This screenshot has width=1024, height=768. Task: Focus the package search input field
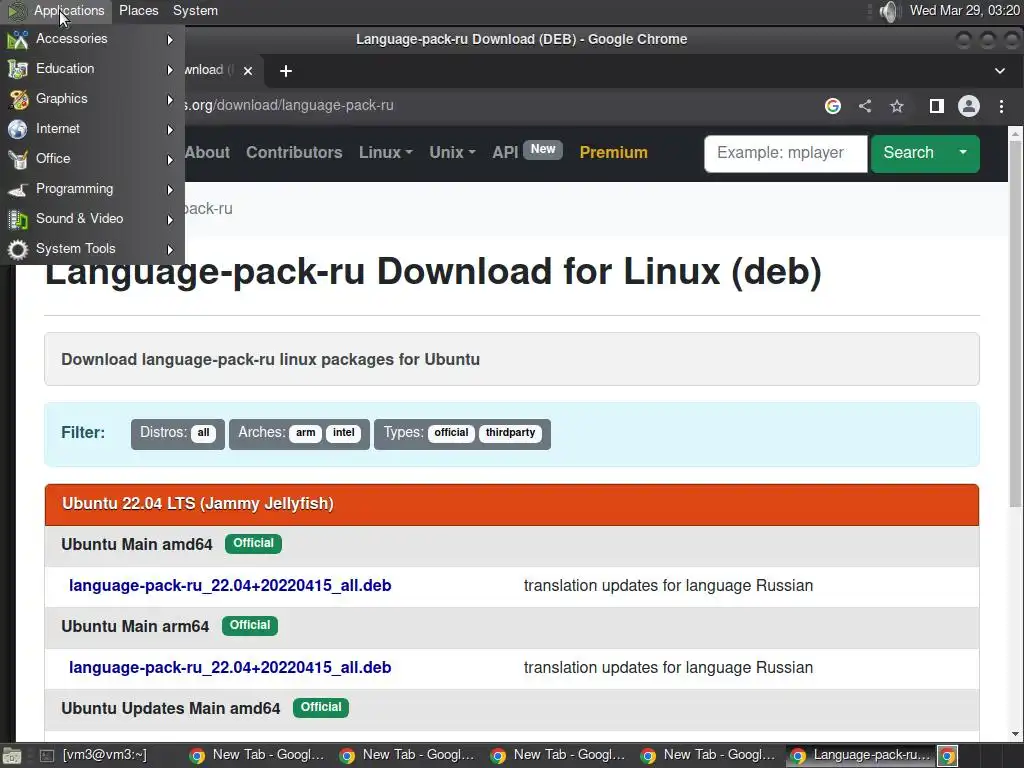point(786,153)
